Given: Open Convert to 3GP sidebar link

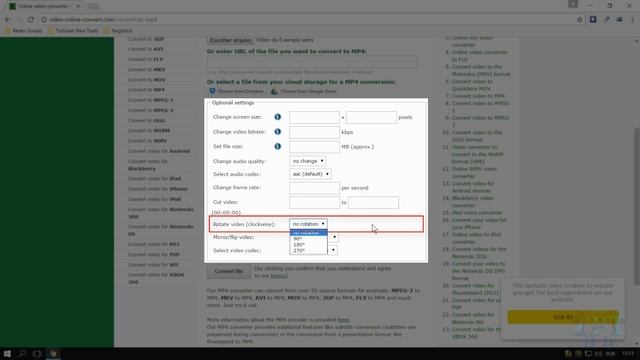Looking at the screenshot, I should click(146, 39).
